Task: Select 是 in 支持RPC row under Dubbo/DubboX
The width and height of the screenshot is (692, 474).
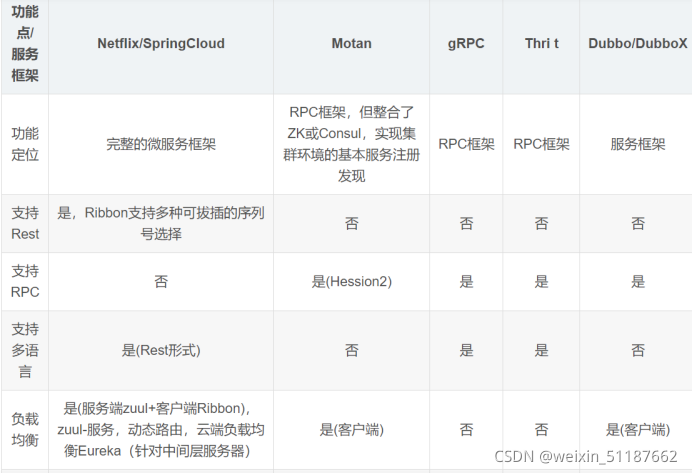Action: click(x=638, y=282)
